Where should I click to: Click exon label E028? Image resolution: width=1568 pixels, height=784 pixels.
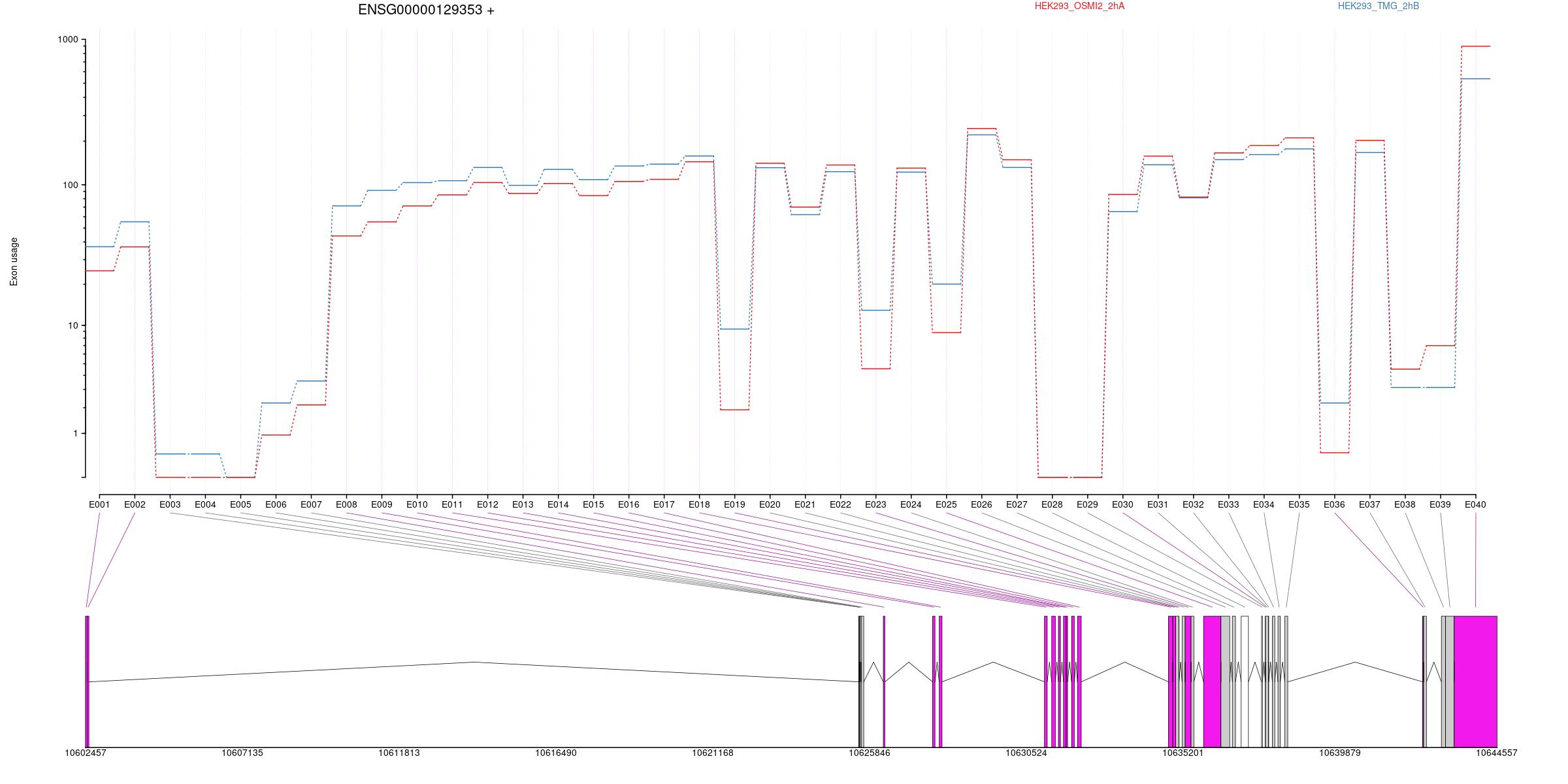point(1052,504)
